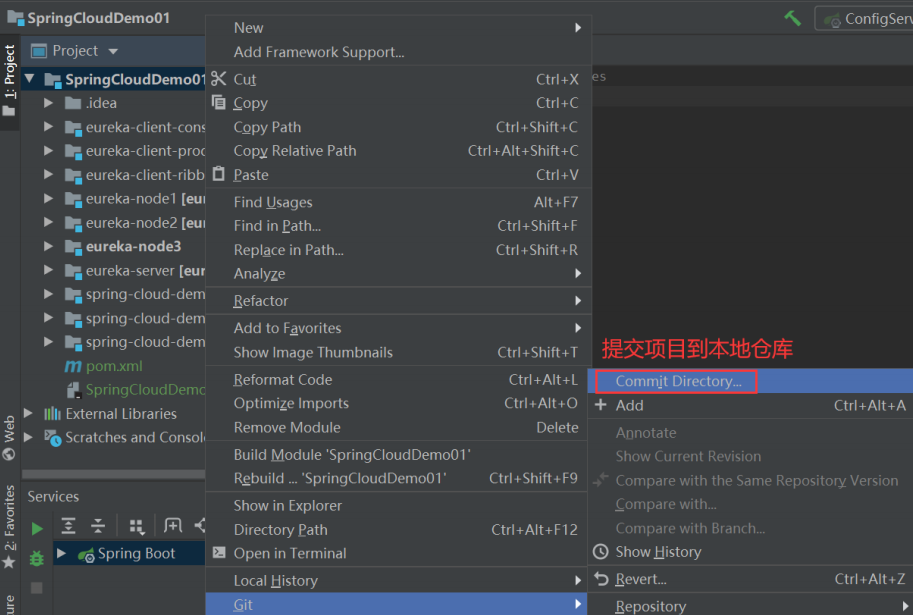
Task: Click the Paste clipboard icon
Action: [x=218, y=174]
